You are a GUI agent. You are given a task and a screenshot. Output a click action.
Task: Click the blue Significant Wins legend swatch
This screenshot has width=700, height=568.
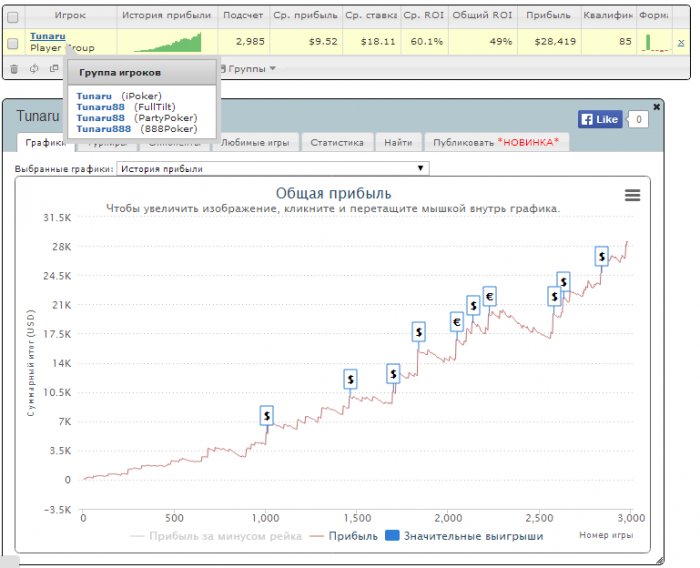392,536
